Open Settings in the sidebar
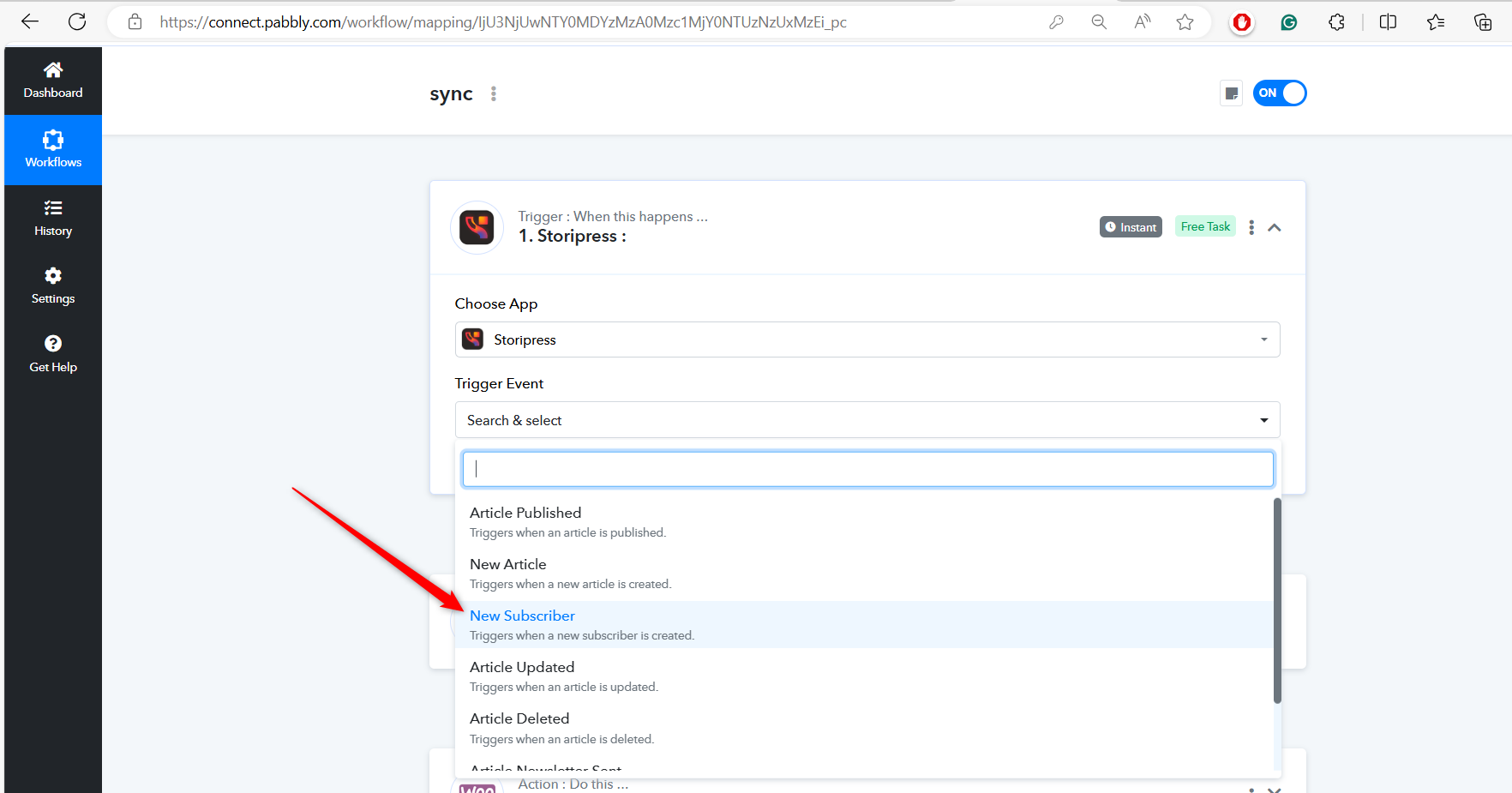1512x793 pixels. tap(53, 285)
